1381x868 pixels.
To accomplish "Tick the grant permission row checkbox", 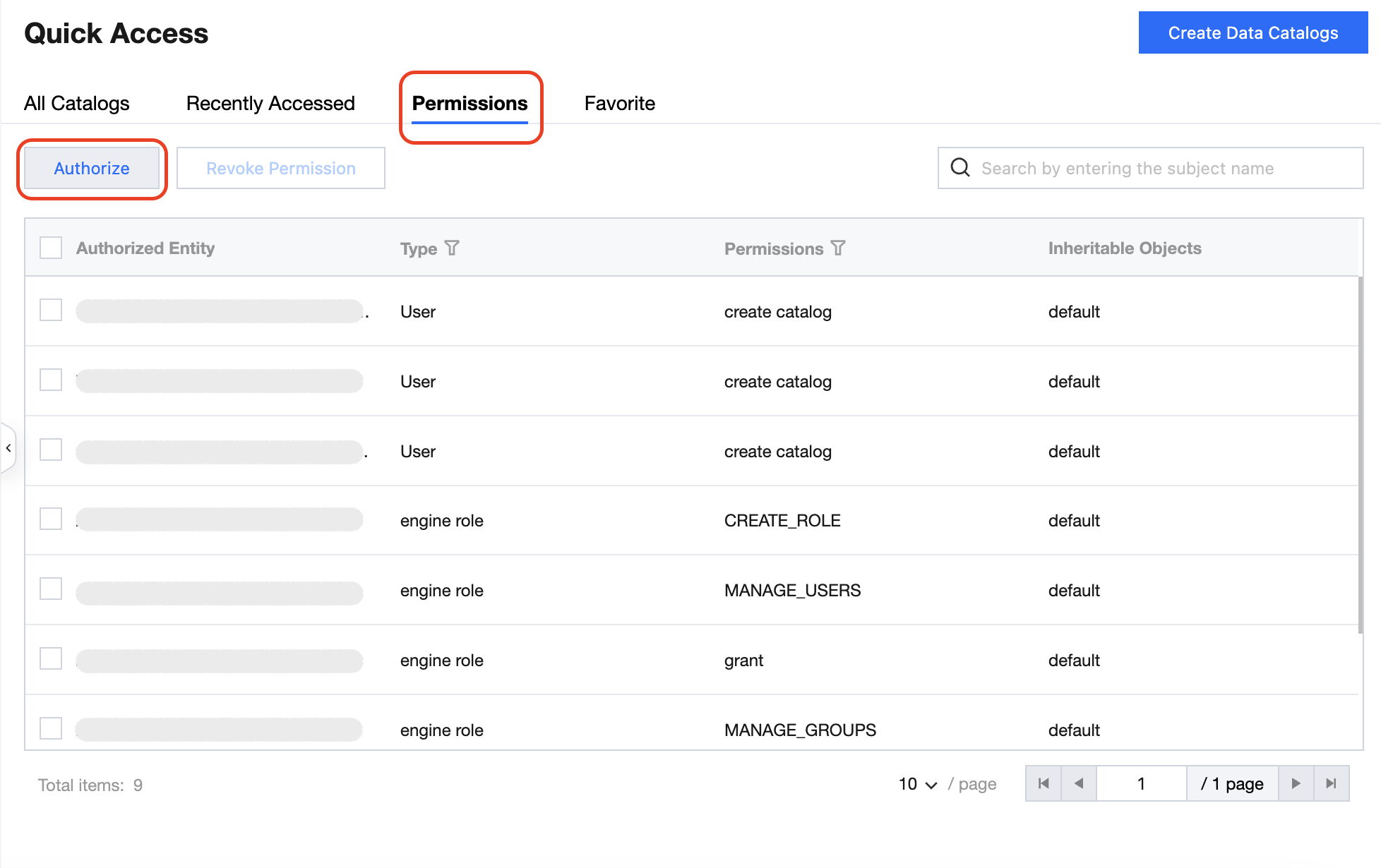I will click(51, 659).
